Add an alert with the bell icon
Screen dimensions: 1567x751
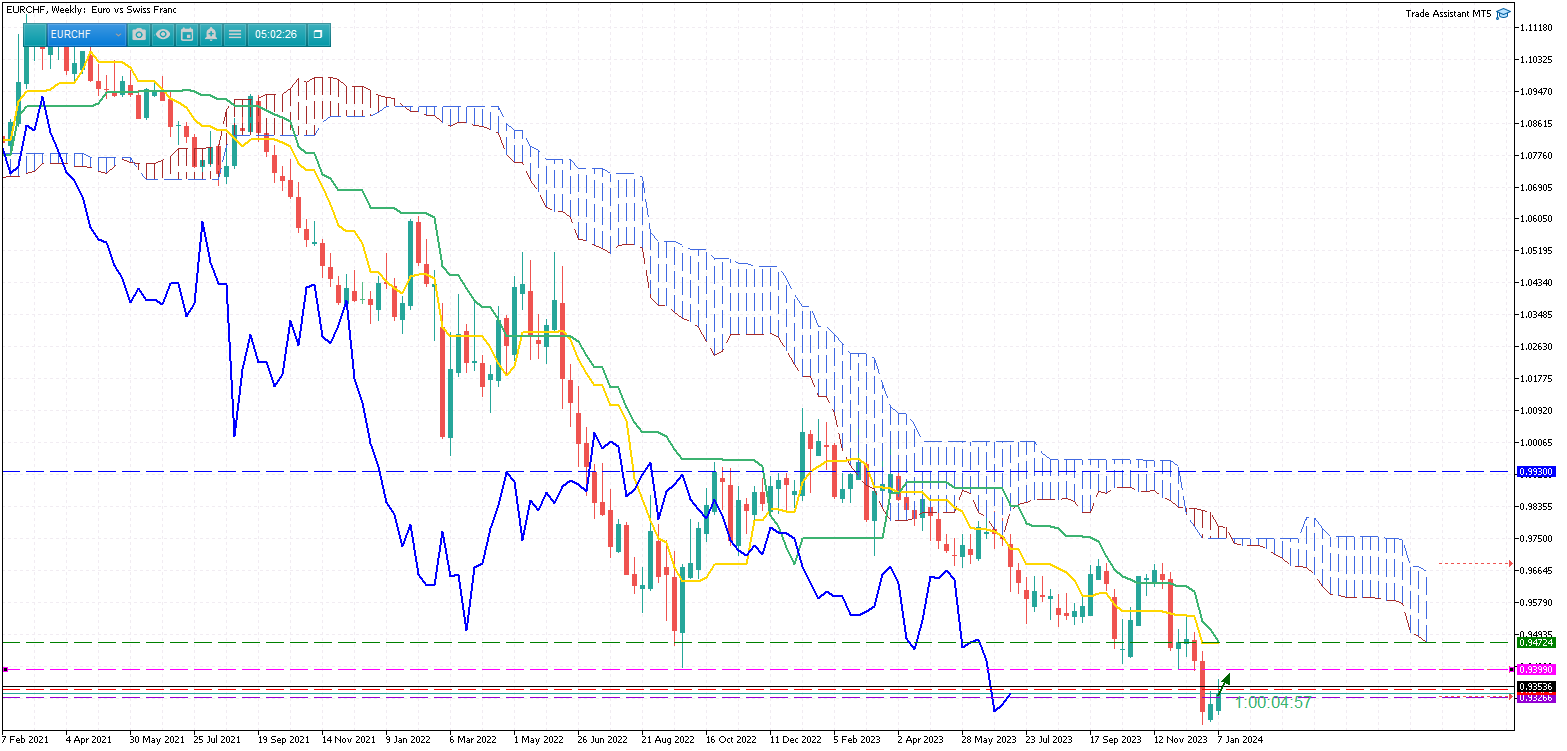[x=211, y=34]
